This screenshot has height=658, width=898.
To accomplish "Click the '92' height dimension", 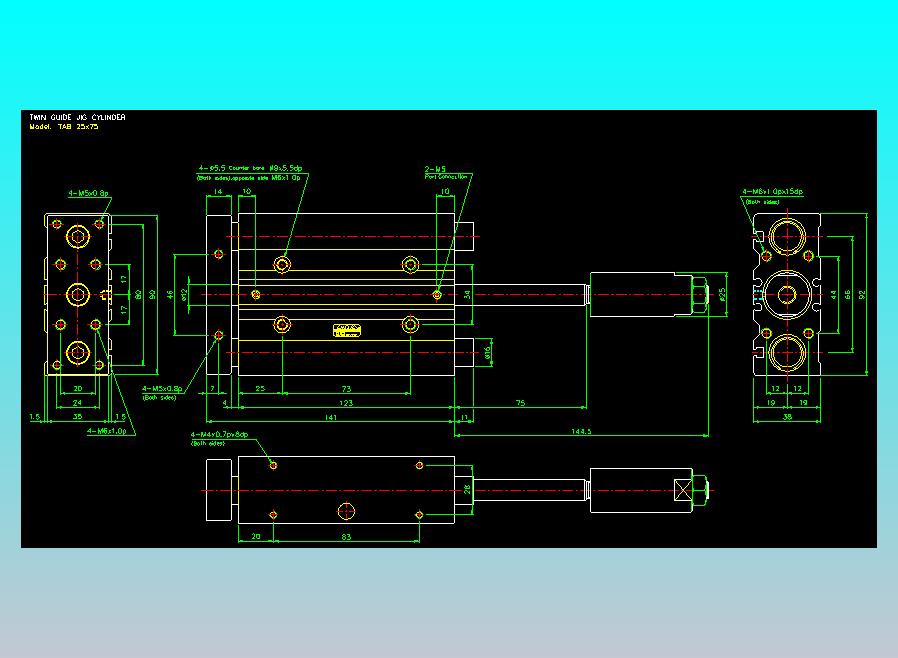I will coord(862,294).
